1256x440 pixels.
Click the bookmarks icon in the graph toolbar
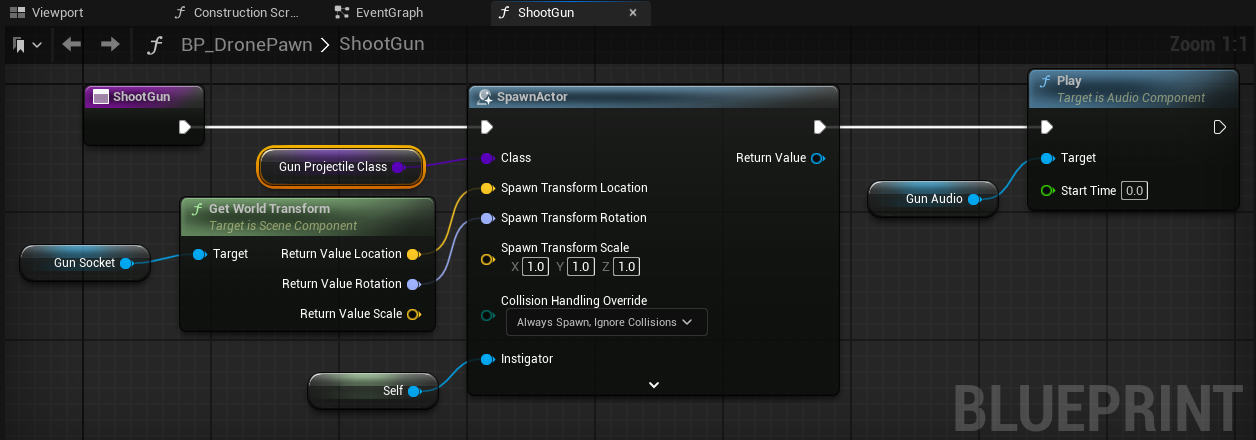pyautogui.click(x=20, y=45)
